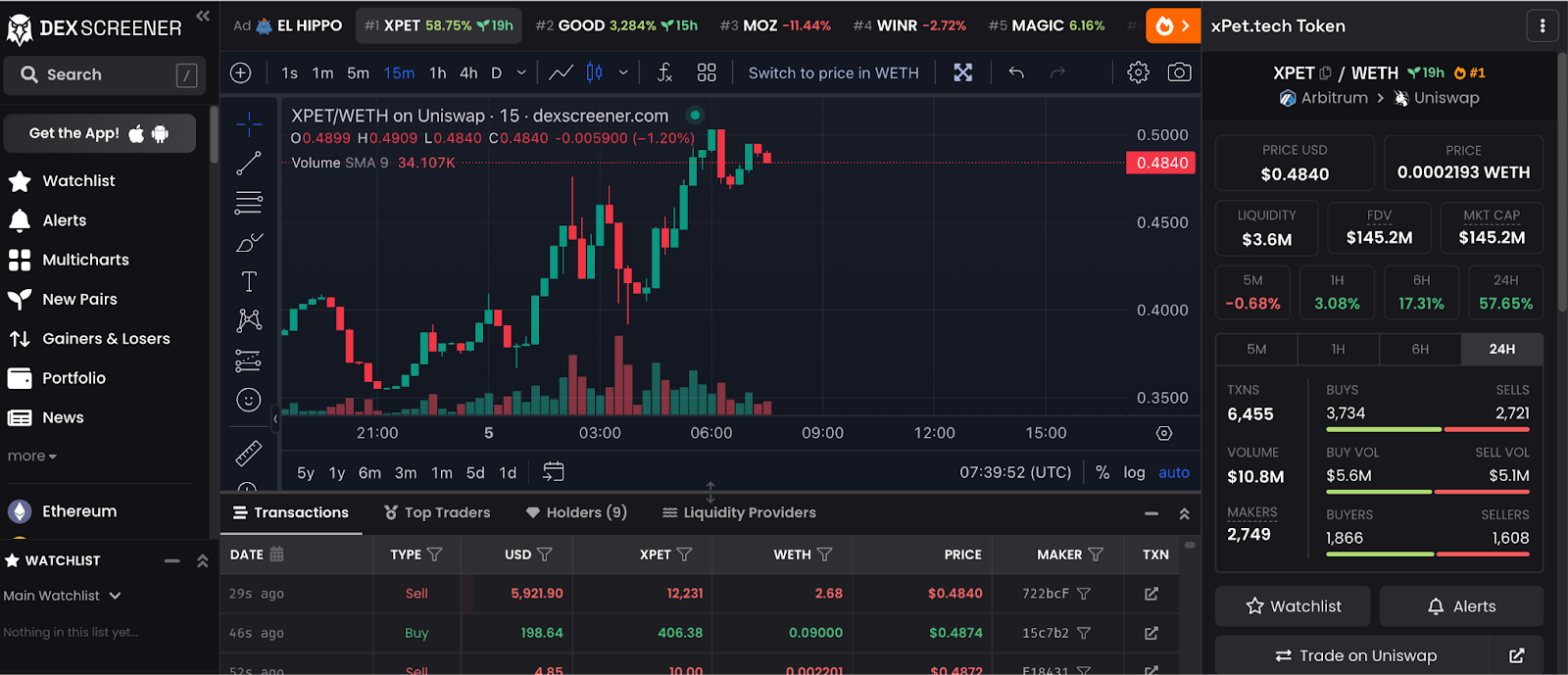Image resolution: width=1568 pixels, height=675 pixels.
Task: Open Gainers & Losers page
Action: tap(106, 338)
